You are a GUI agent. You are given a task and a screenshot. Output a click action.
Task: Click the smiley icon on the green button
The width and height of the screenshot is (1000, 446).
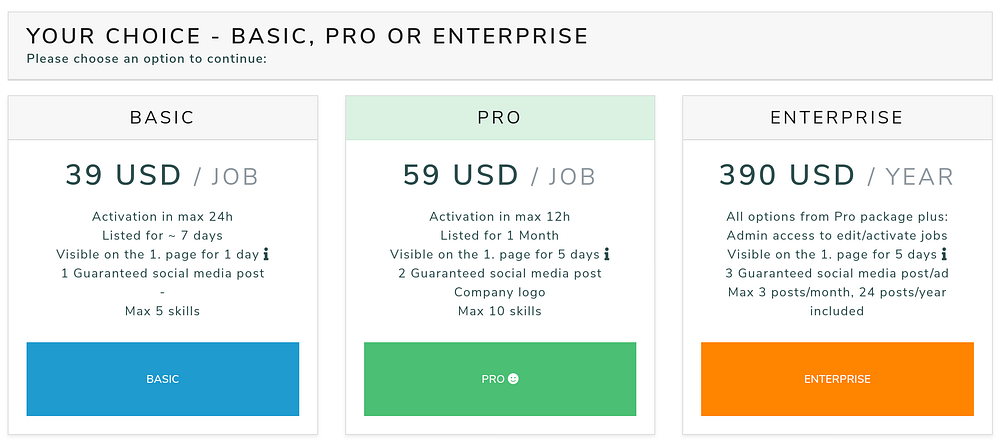pyautogui.click(x=514, y=380)
